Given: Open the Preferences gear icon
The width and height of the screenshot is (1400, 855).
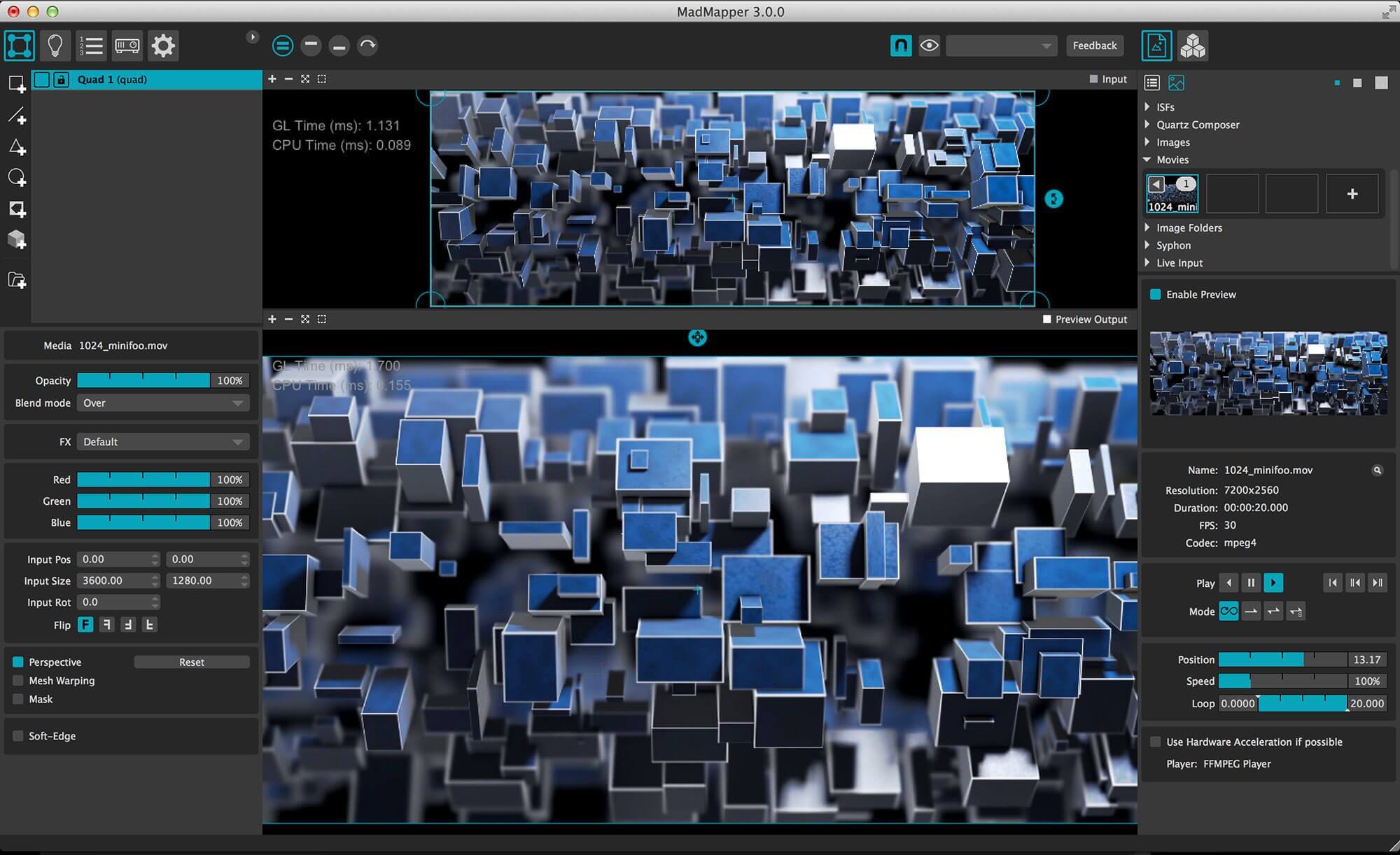Looking at the screenshot, I should click(x=163, y=46).
